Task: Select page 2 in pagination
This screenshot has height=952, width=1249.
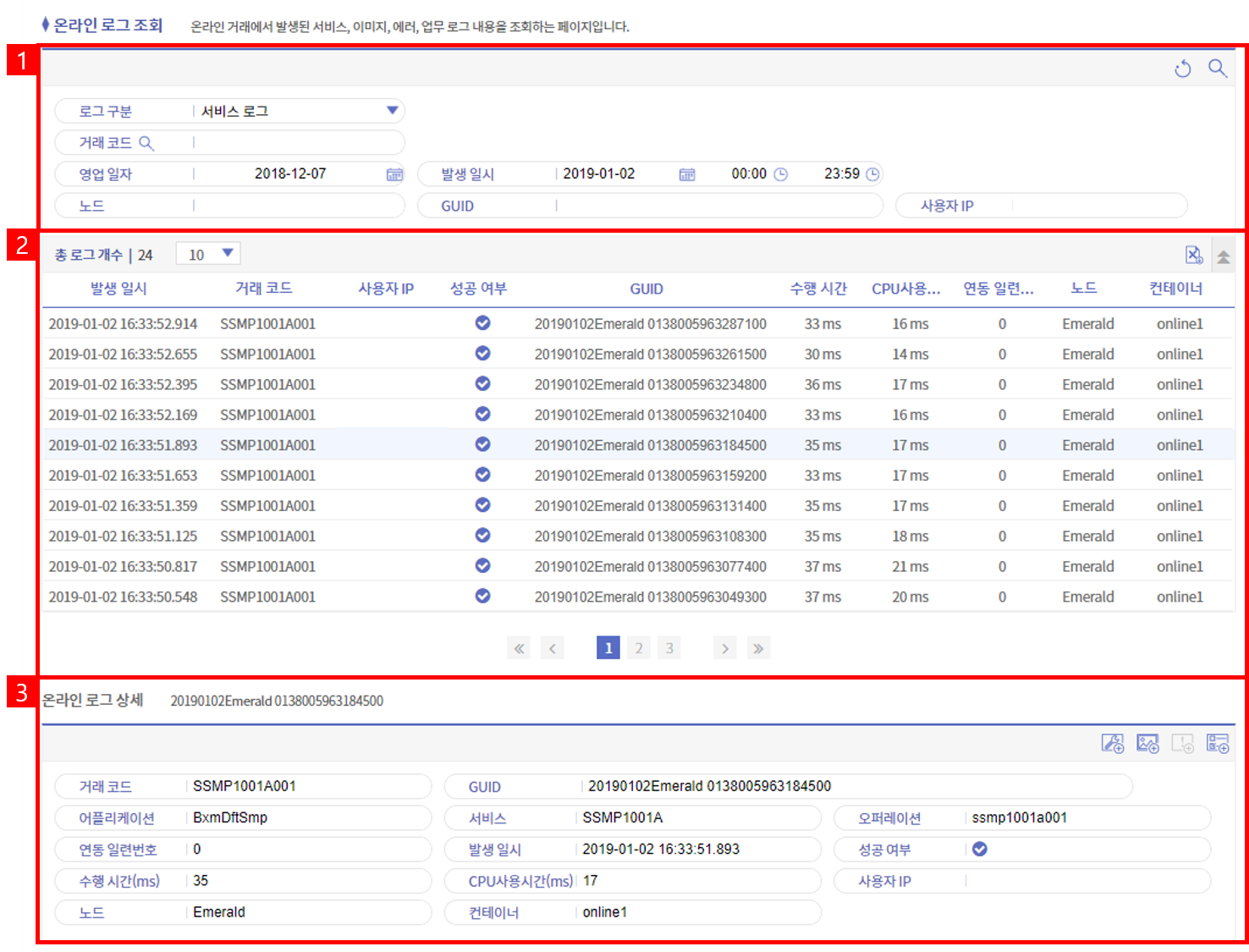Action: 639,648
